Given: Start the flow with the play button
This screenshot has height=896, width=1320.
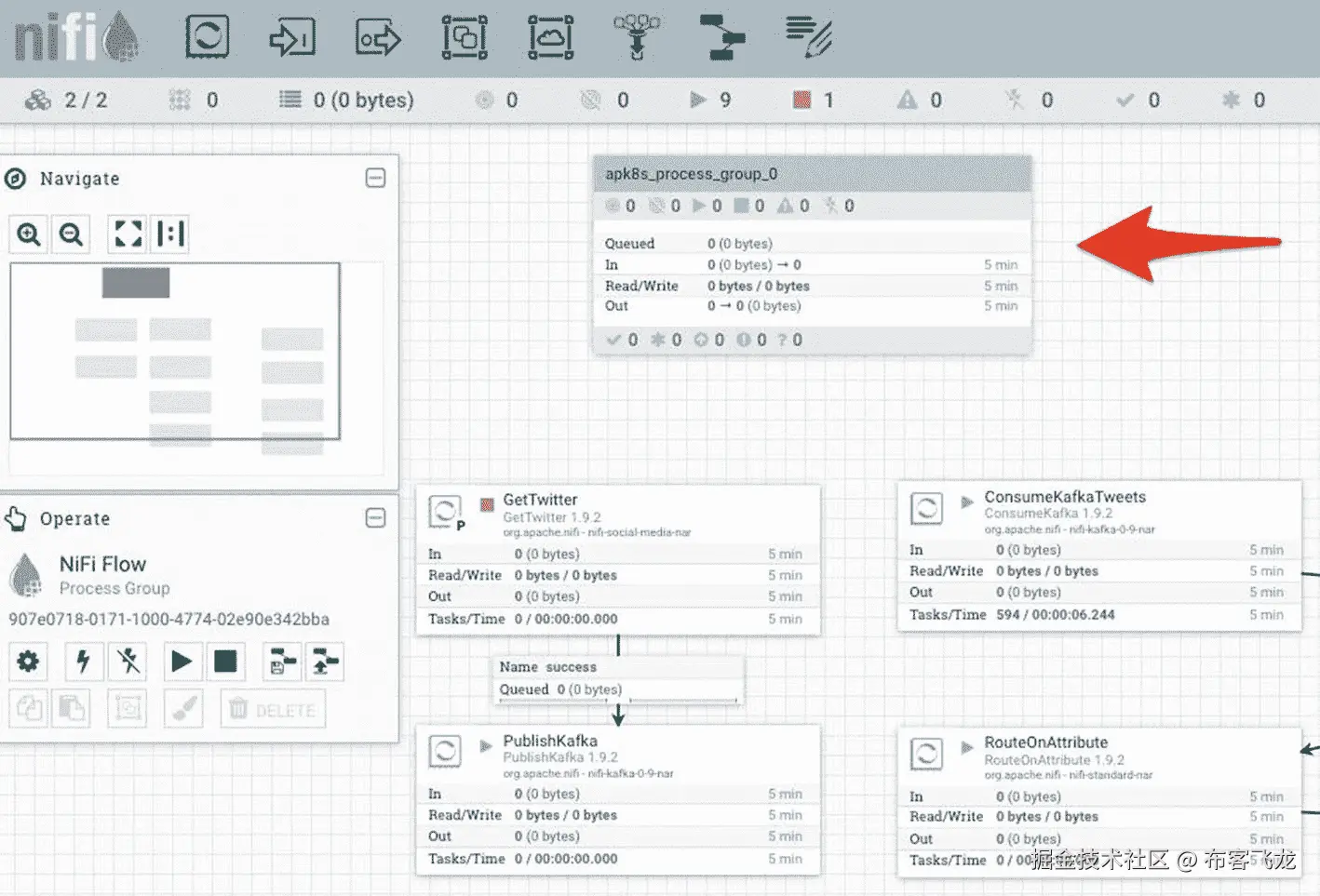Looking at the screenshot, I should coord(182,662).
